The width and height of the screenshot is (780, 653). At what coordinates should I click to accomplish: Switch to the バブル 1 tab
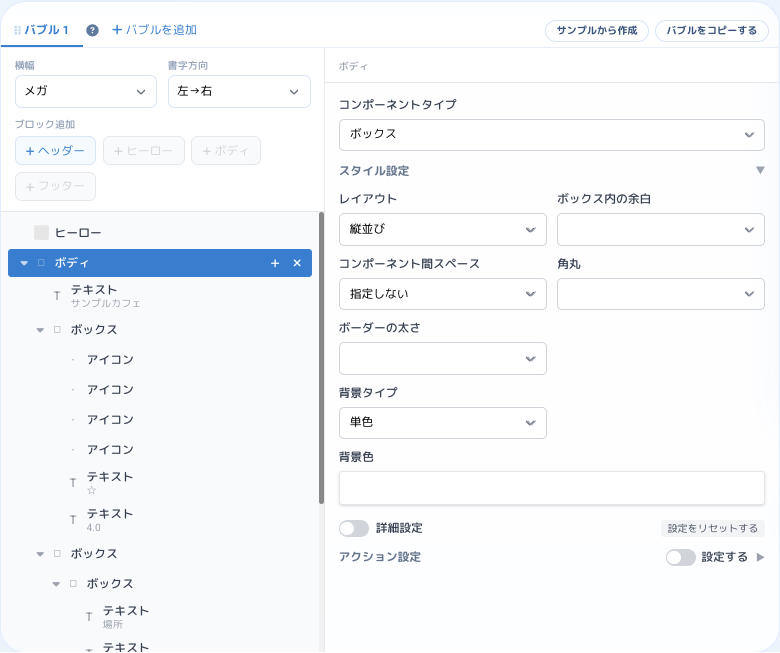(x=42, y=30)
